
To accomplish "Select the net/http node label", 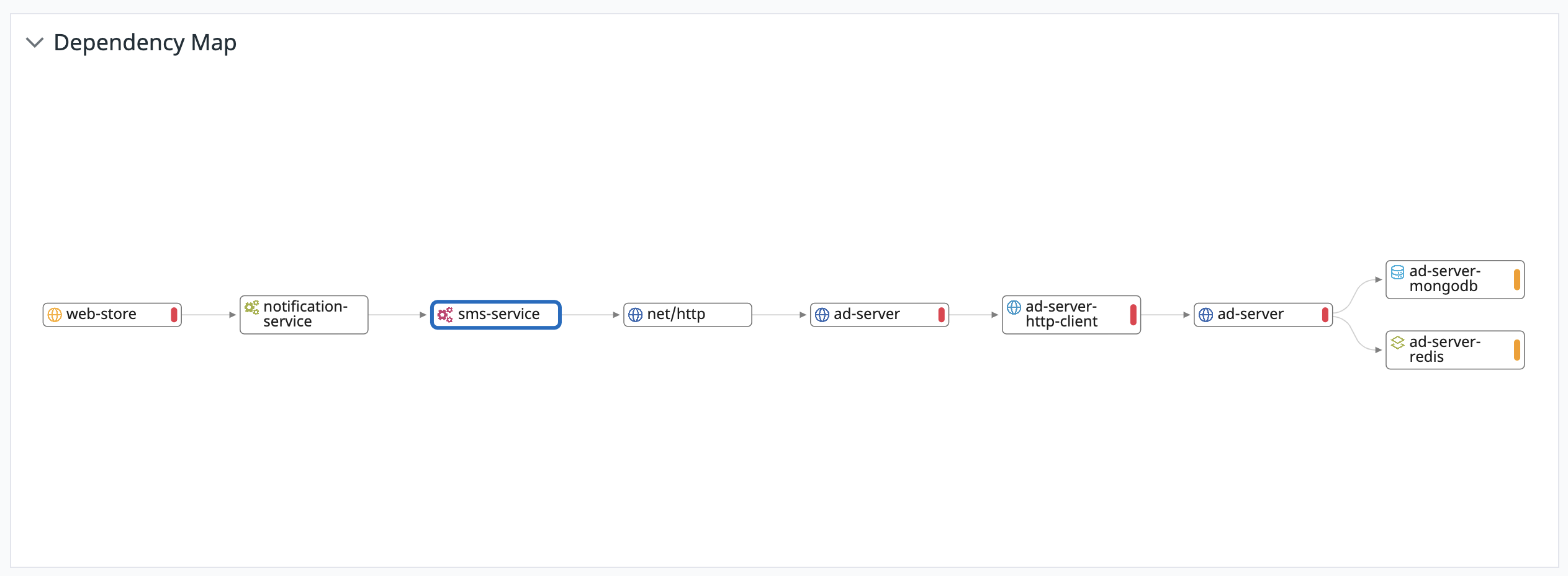I will coord(676,314).
